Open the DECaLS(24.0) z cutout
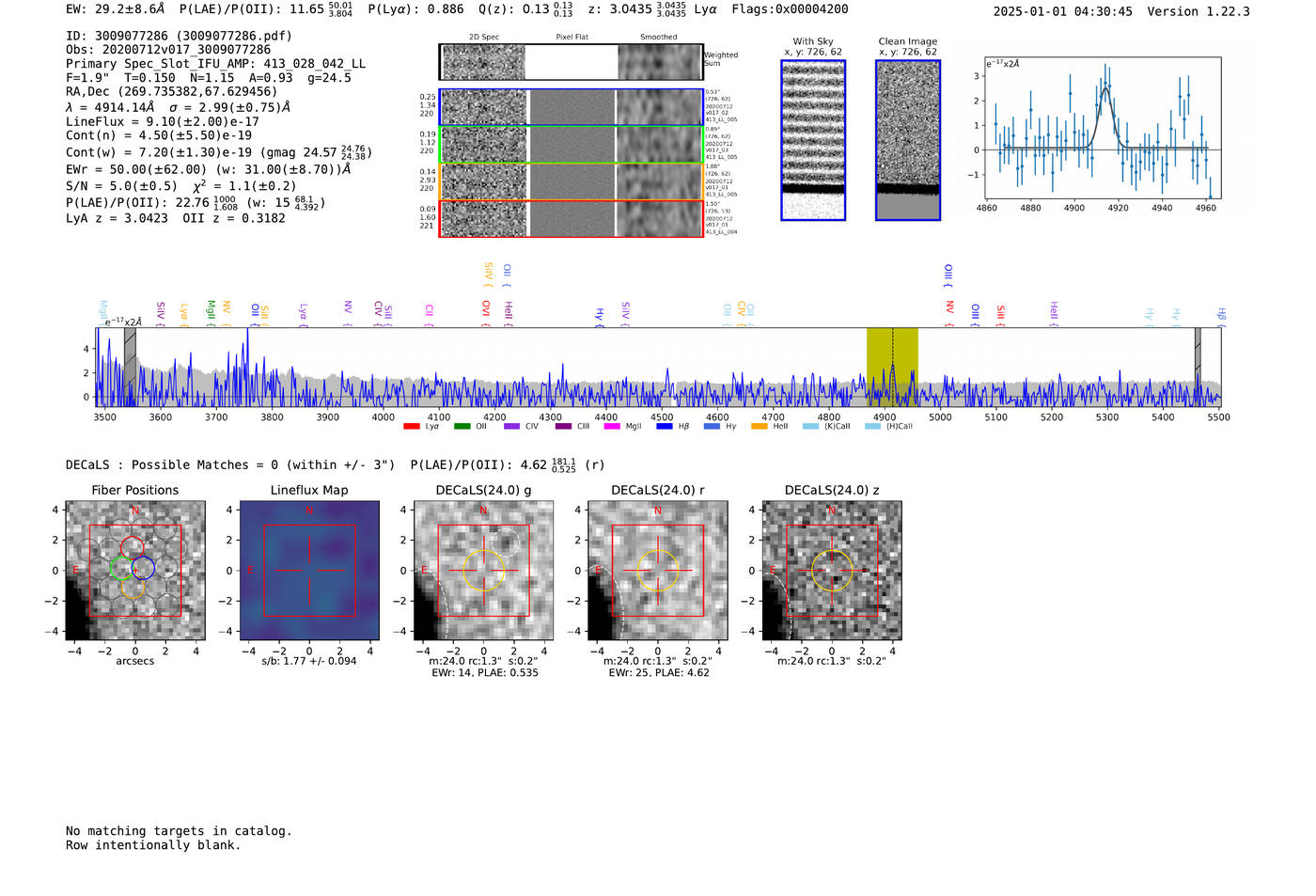Screen dimensions: 1316x896 point(831,571)
